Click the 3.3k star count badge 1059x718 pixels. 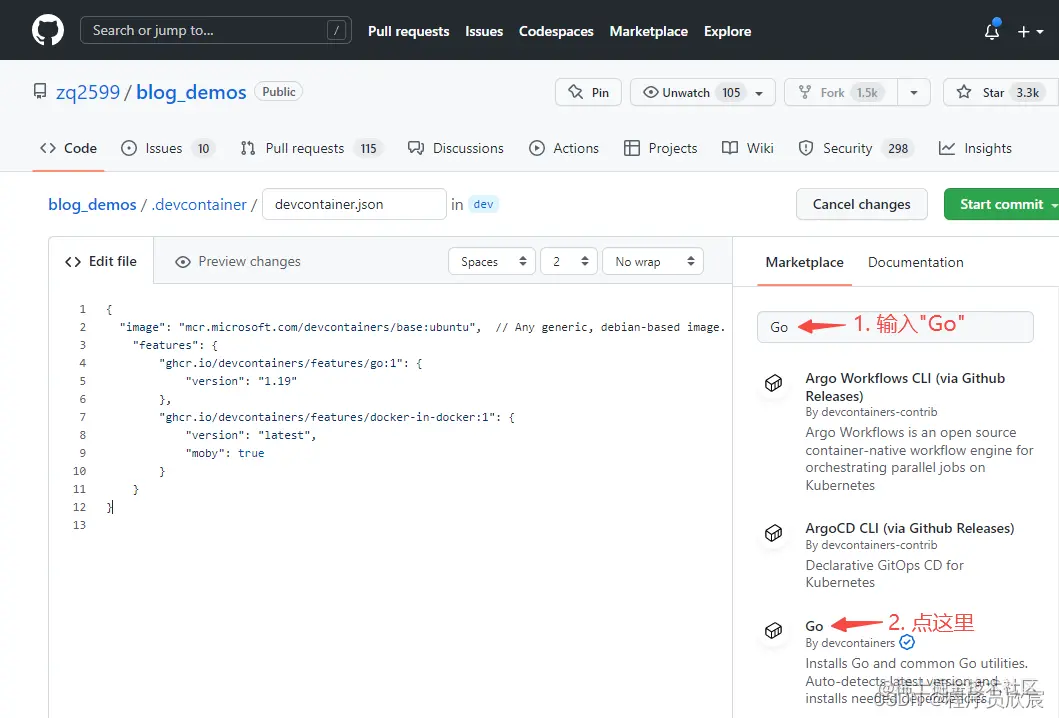pos(1027,93)
